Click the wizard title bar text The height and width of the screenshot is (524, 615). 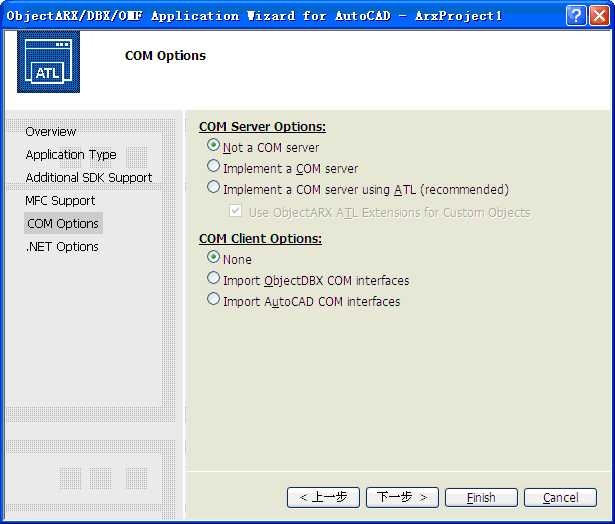click(x=254, y=16)
